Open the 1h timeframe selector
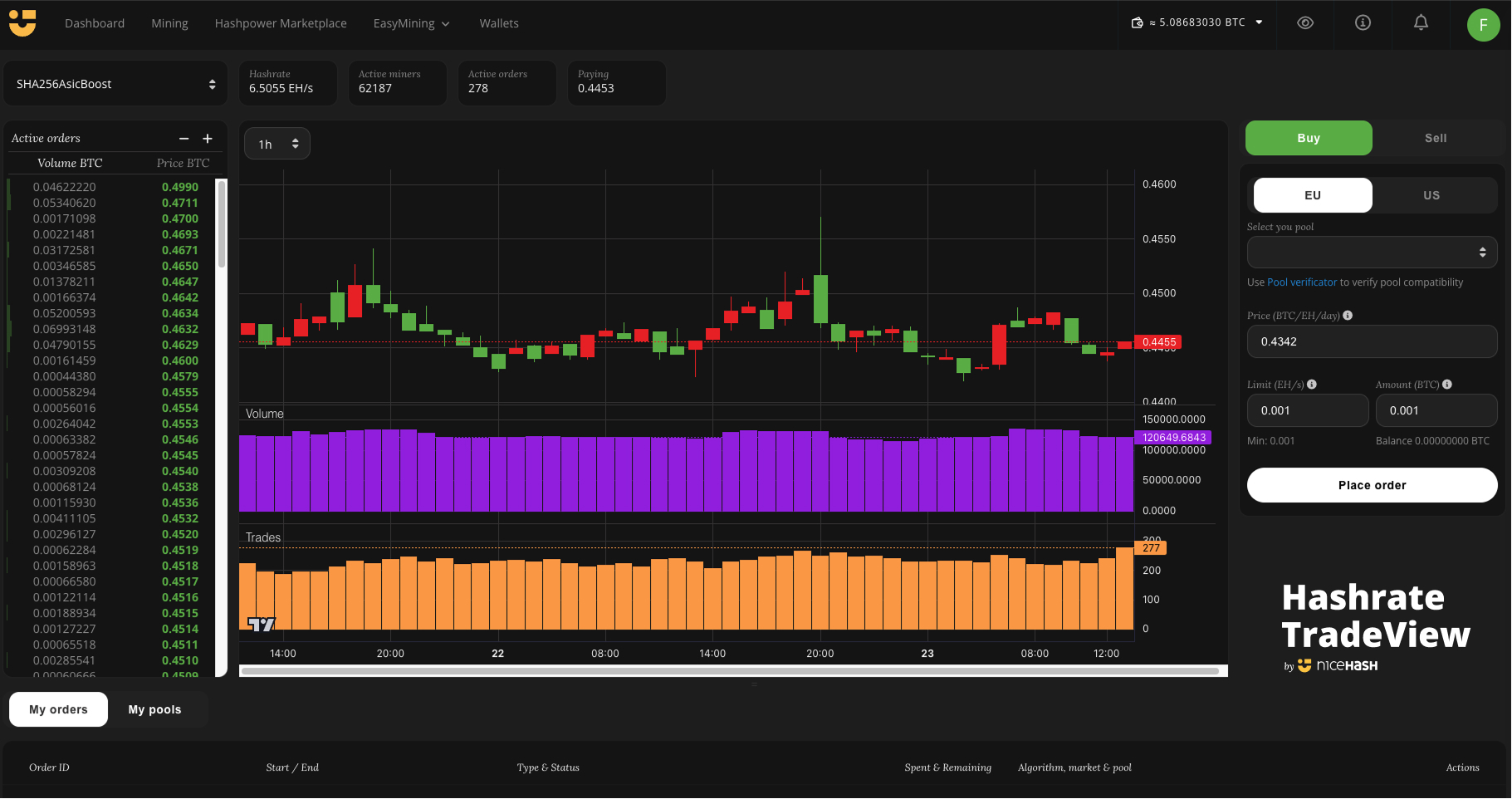This screenshot has height=799, width=1512. [x=277, y=145]
